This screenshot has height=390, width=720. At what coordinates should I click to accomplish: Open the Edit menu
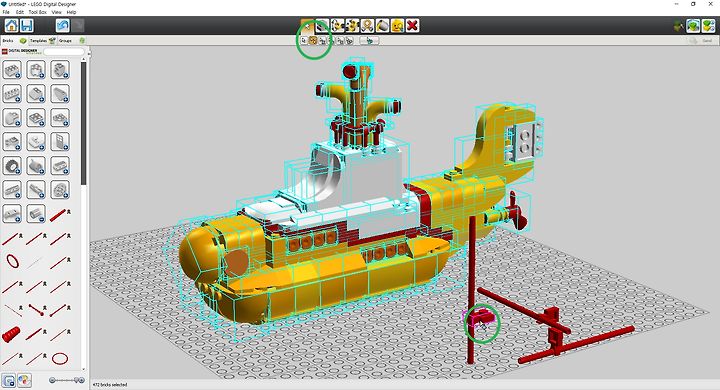coord(20,12)
